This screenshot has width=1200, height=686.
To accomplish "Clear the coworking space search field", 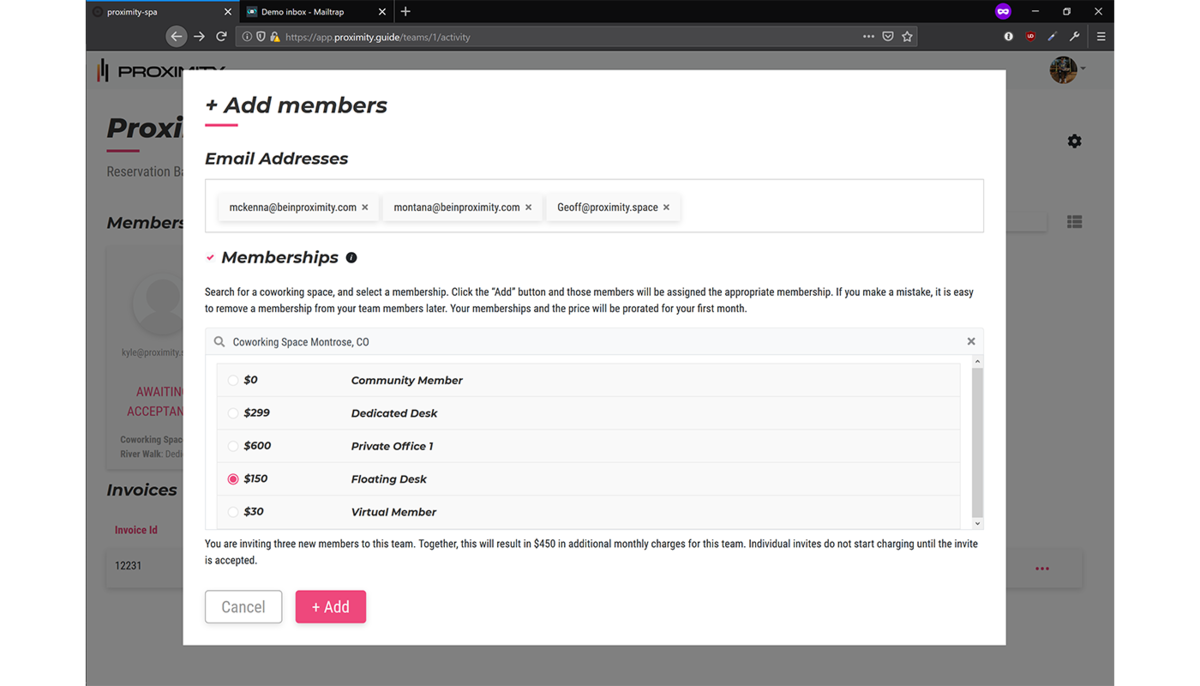I will tap(971, 342).
